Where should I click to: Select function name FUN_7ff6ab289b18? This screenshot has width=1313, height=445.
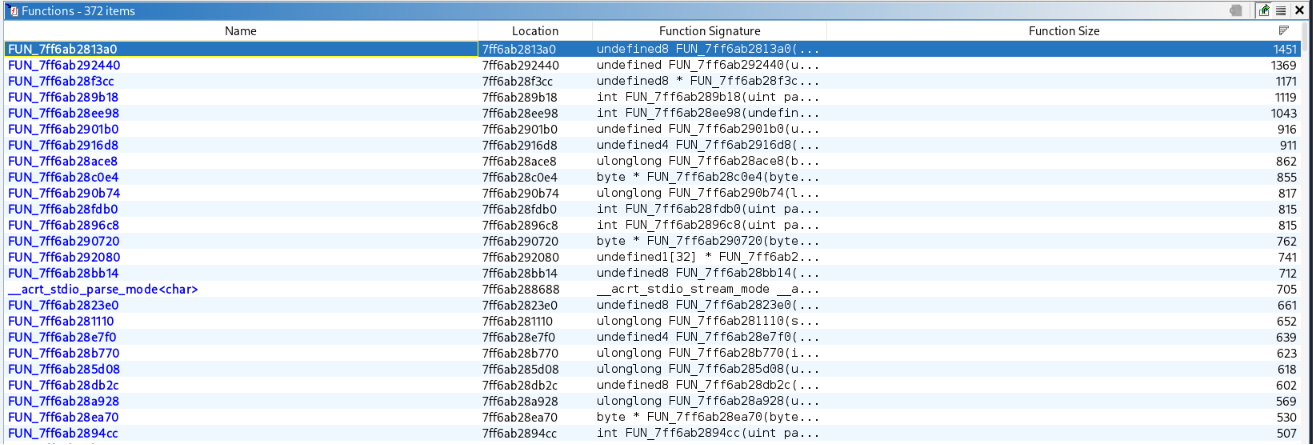(x=63, y=97)
